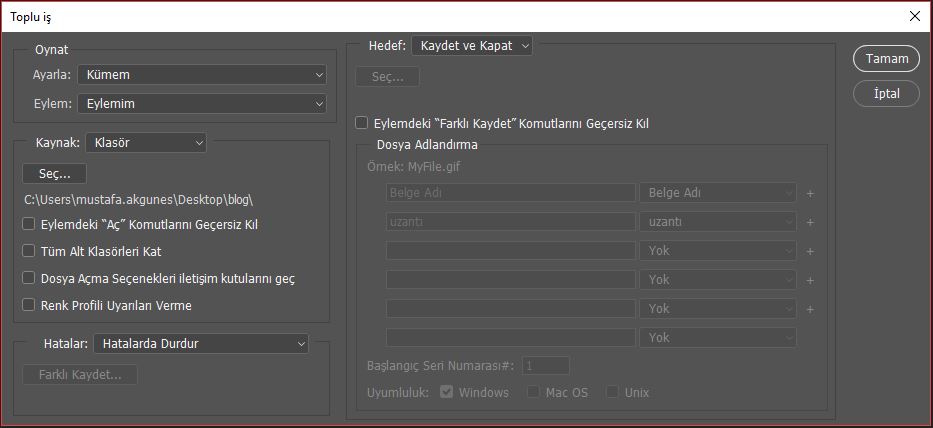Check Dosya Açma Seçenekleri iletişim kutularını geç
Screen dimensions: 933x428
click(29, 278)
